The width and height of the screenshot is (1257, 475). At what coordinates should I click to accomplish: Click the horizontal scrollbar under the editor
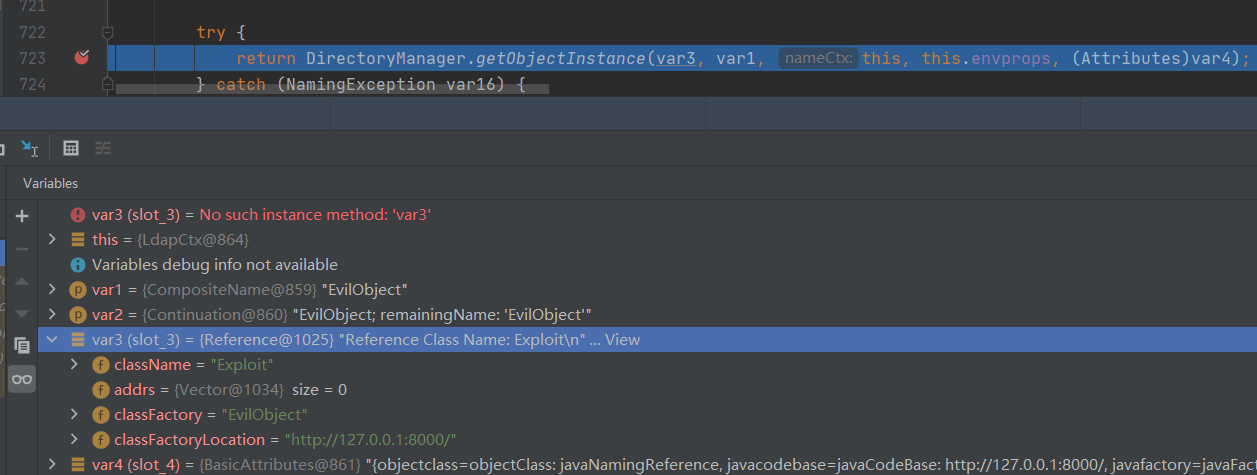[x=330, y=90]
